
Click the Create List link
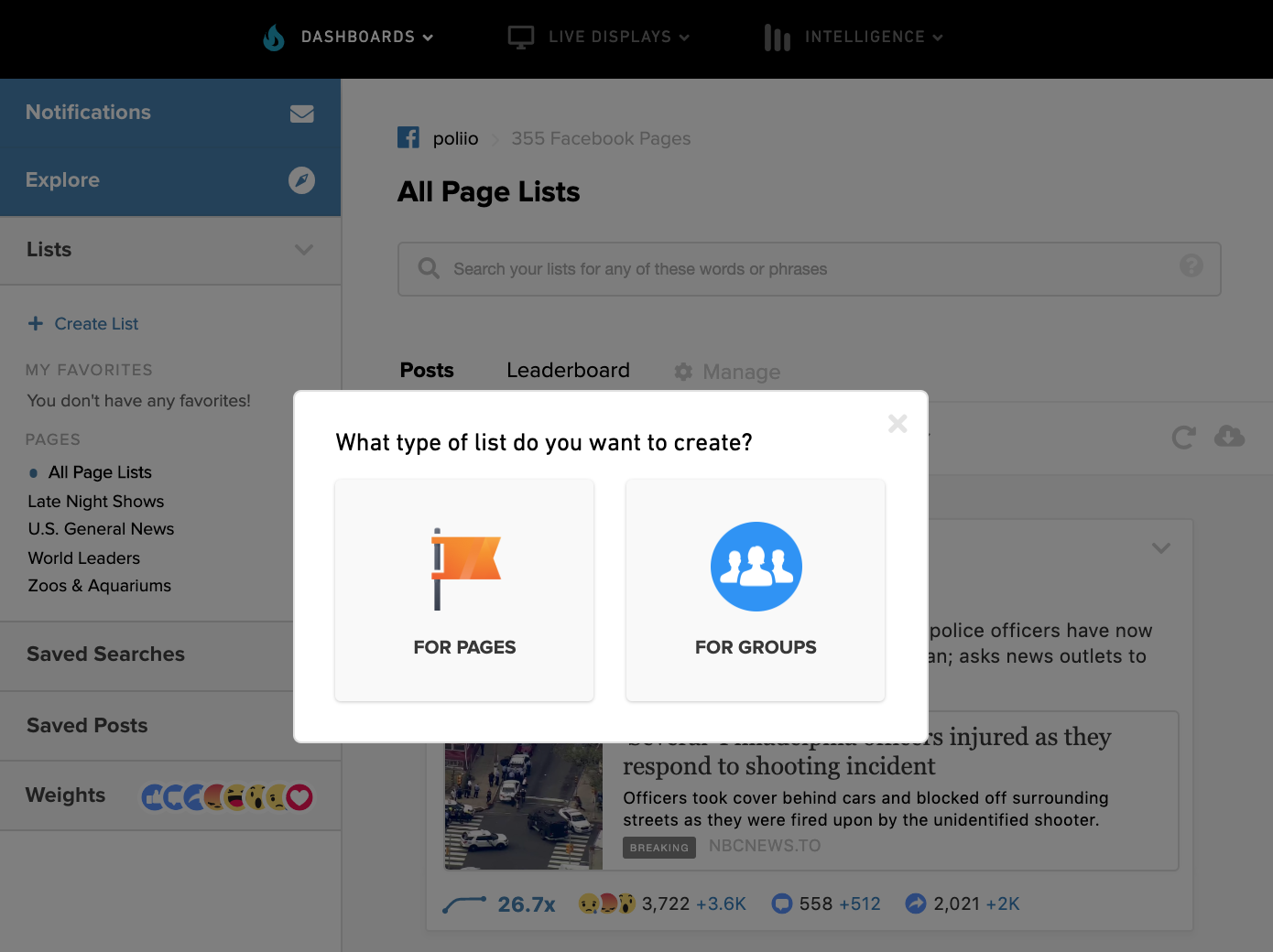[96, 324]
